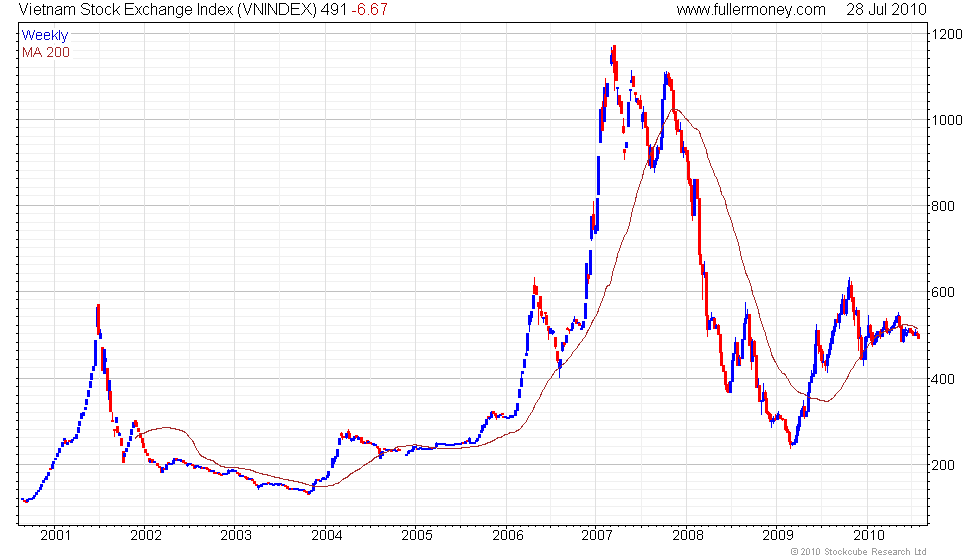Click the y-axis label '600'

[943, 292]
